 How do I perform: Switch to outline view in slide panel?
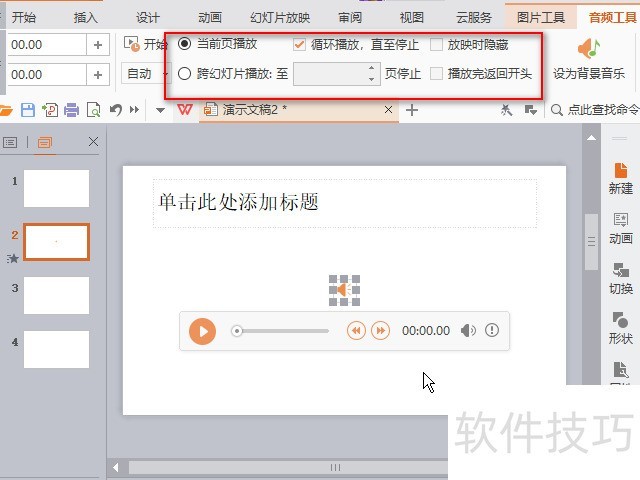(x=10, y=142)
